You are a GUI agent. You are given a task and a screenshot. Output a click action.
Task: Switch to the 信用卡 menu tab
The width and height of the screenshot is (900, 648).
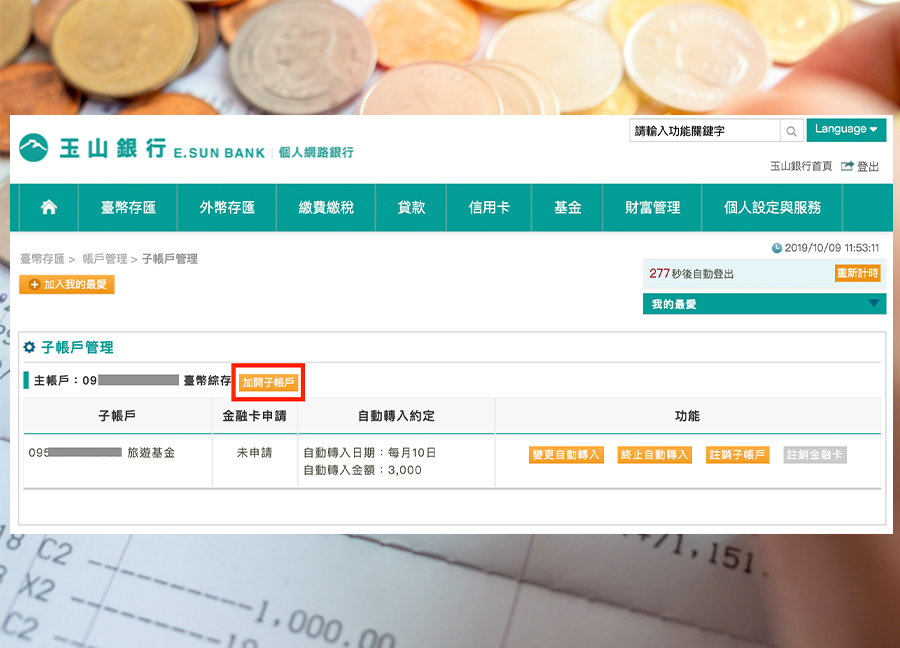click(x=488, y=207)
